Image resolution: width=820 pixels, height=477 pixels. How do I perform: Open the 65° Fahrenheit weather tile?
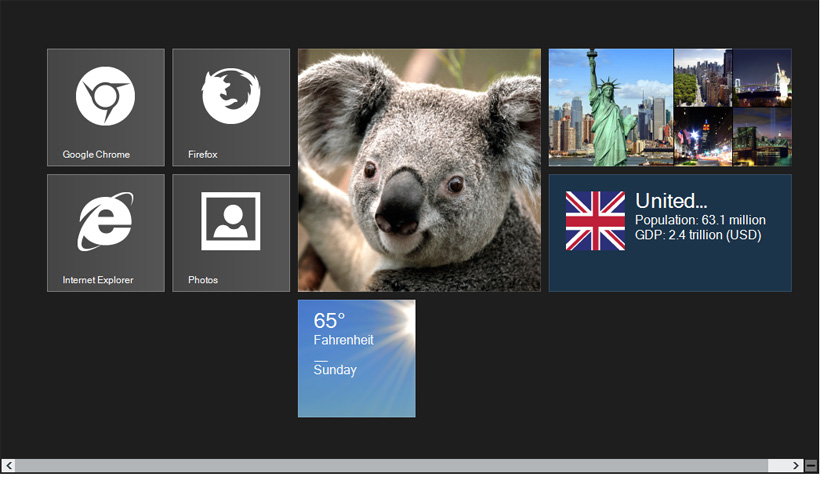[357, 358]
